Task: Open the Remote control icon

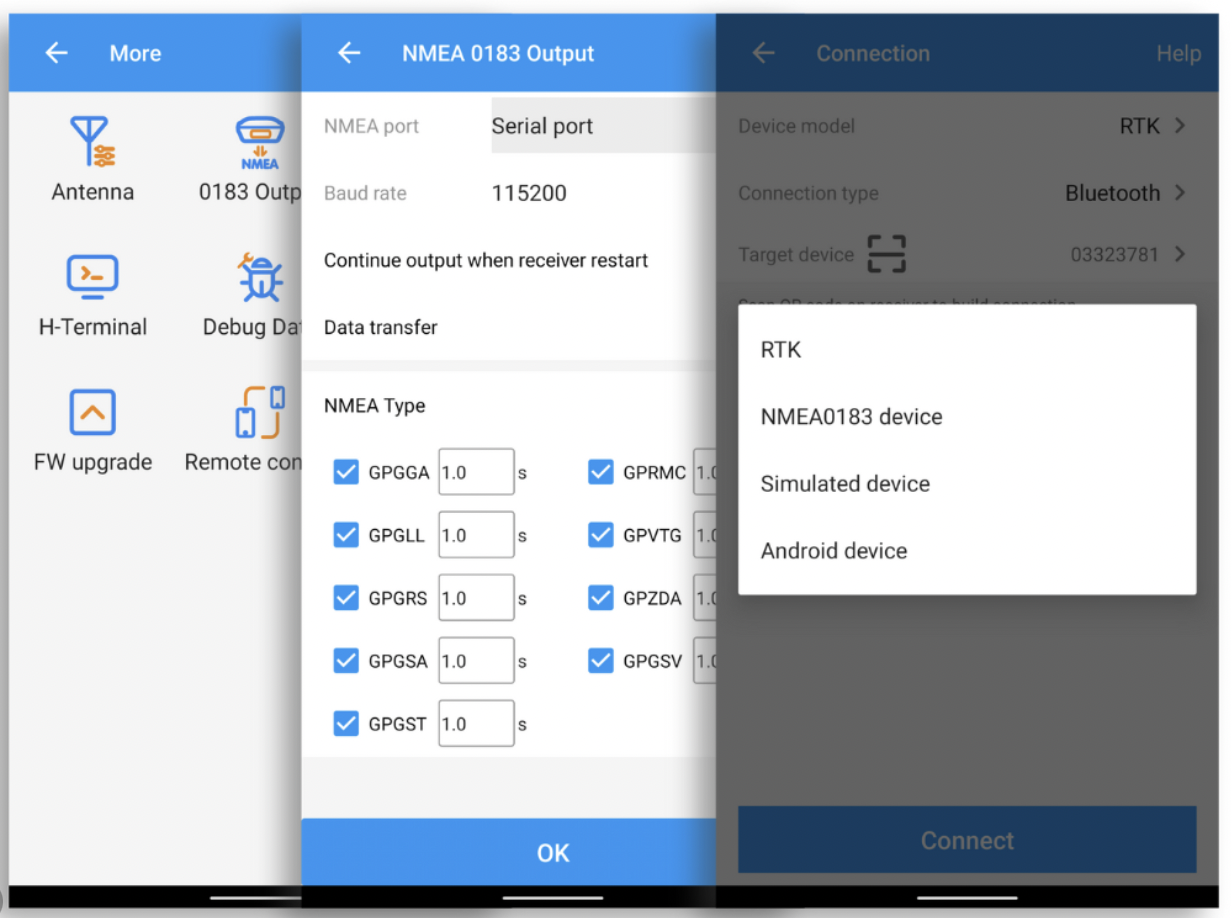Action: (x=259, y=412)
